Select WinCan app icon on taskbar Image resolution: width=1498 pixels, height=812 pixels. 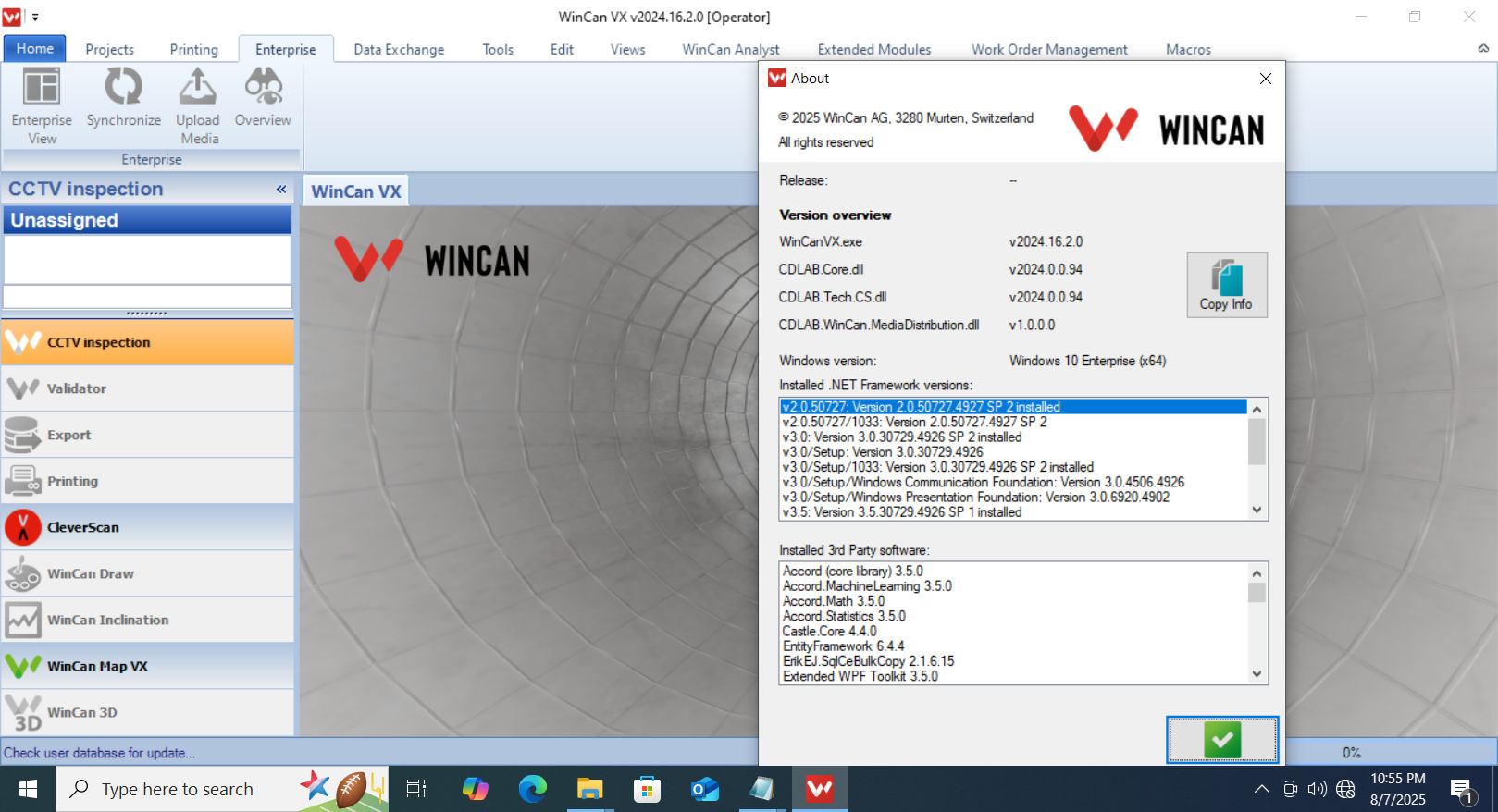pos(819,789)
